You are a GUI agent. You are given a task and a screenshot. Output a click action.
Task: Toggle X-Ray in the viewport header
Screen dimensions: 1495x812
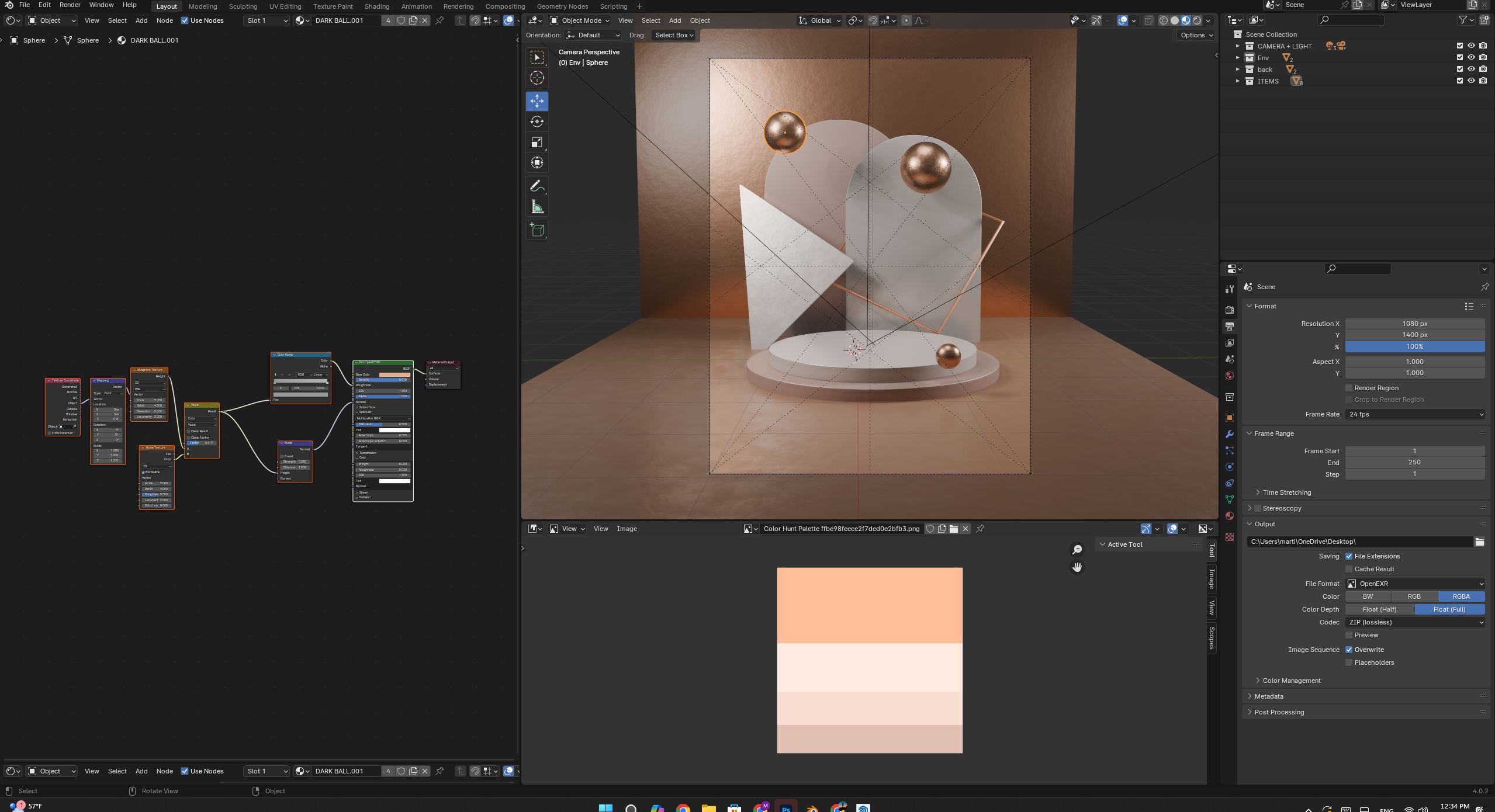1148,20
